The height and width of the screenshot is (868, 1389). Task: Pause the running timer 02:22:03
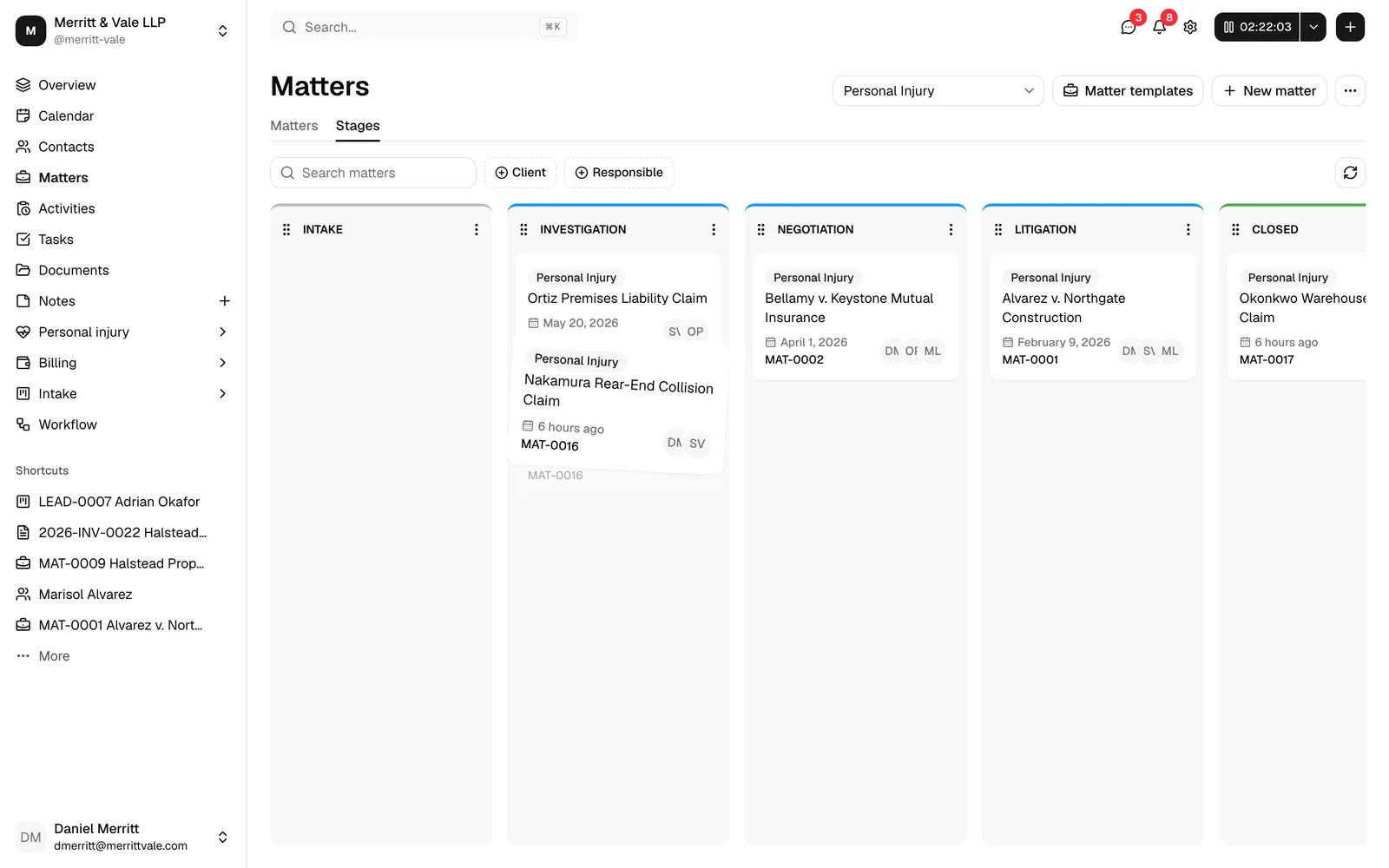(1256, 27)
